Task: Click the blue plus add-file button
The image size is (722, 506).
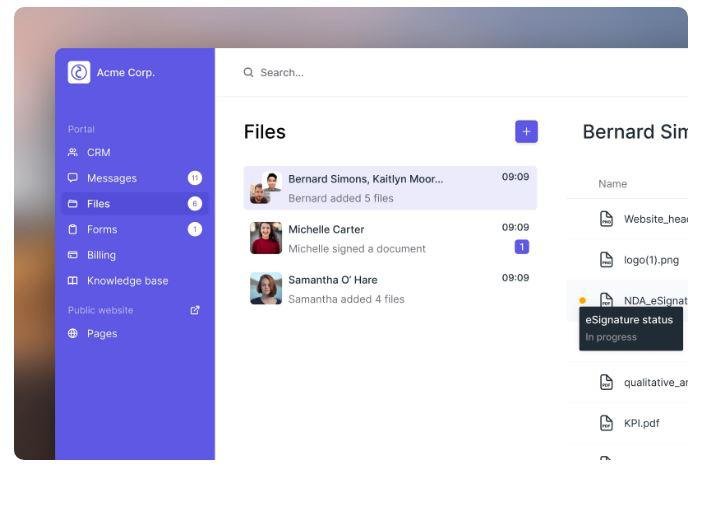Action: [526, 132]
